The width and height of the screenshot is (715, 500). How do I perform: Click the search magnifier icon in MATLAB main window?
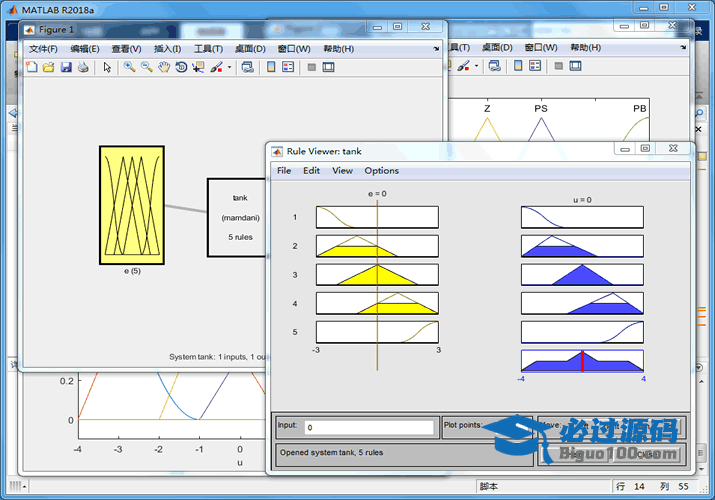tap(699, 113)
